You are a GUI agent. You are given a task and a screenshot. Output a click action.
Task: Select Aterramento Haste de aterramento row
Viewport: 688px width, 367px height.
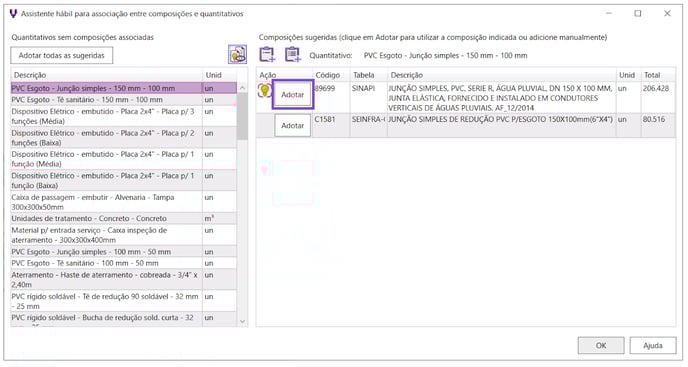124,280
